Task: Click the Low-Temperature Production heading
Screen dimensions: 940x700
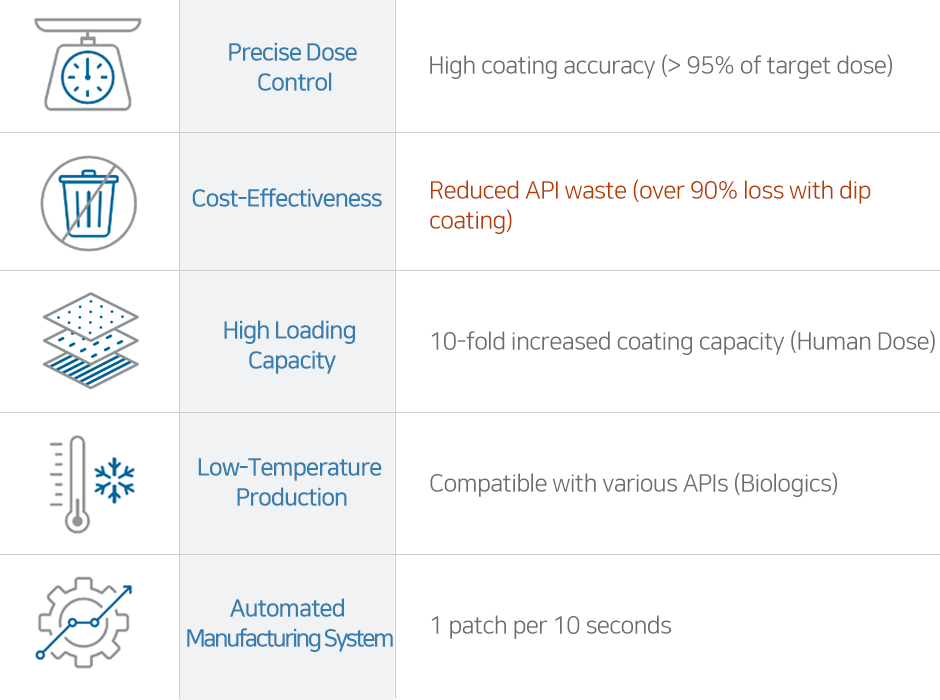Action: tap(290, 482)
